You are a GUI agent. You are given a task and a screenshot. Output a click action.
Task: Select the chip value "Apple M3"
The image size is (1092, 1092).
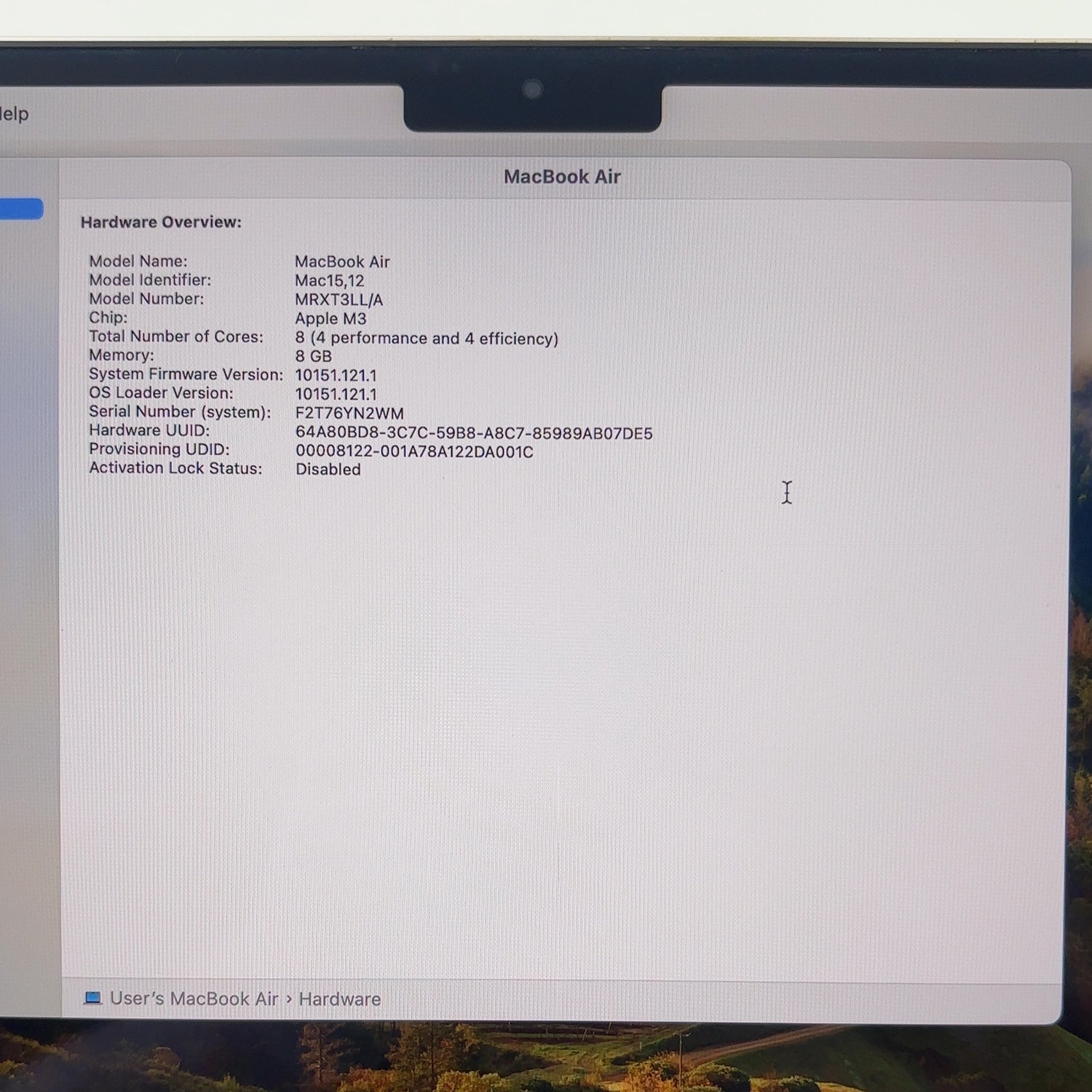click(x=331, y=319)
